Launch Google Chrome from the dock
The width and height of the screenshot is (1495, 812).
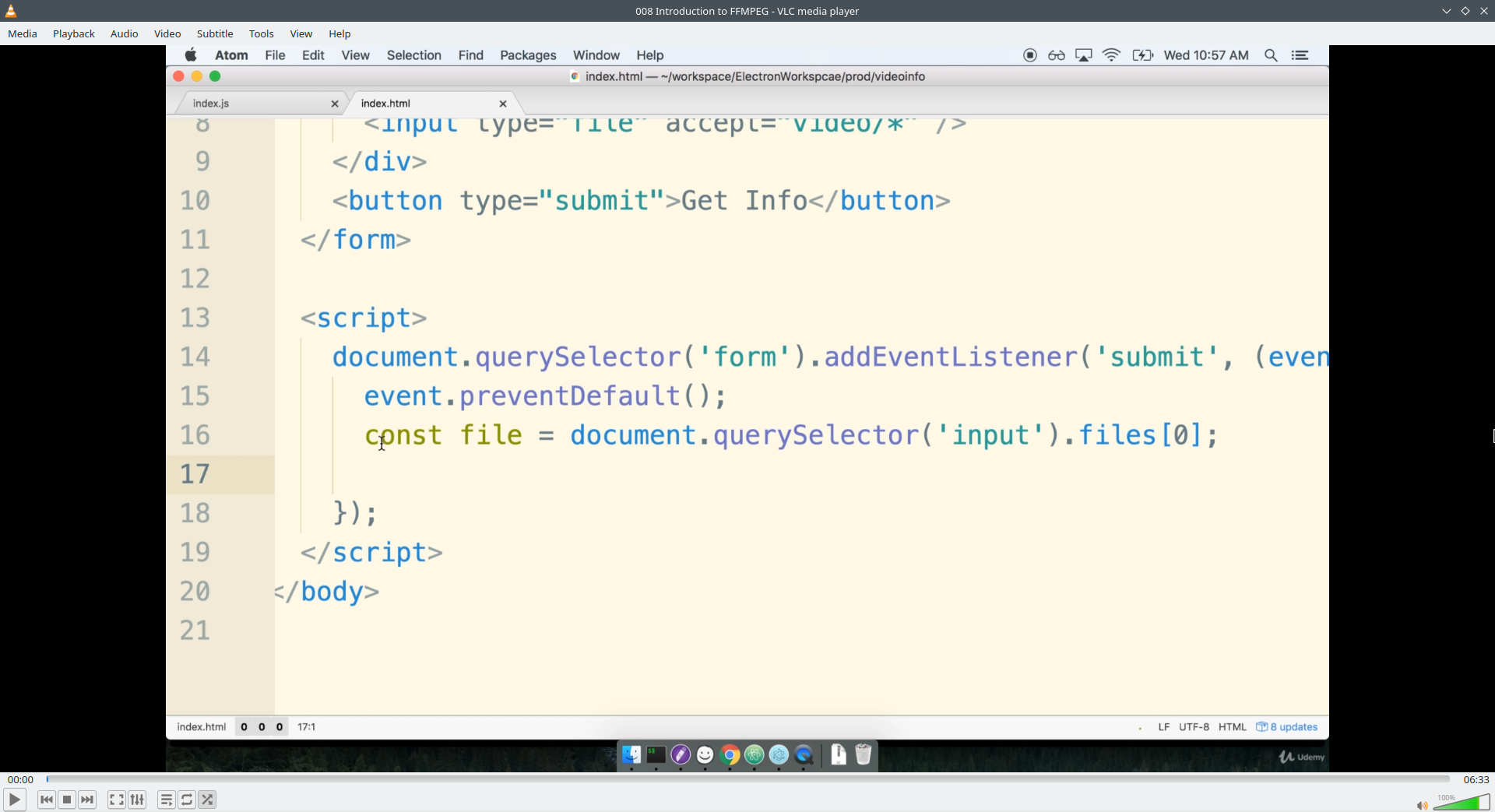pyautogui.click(x=730, y=754)
